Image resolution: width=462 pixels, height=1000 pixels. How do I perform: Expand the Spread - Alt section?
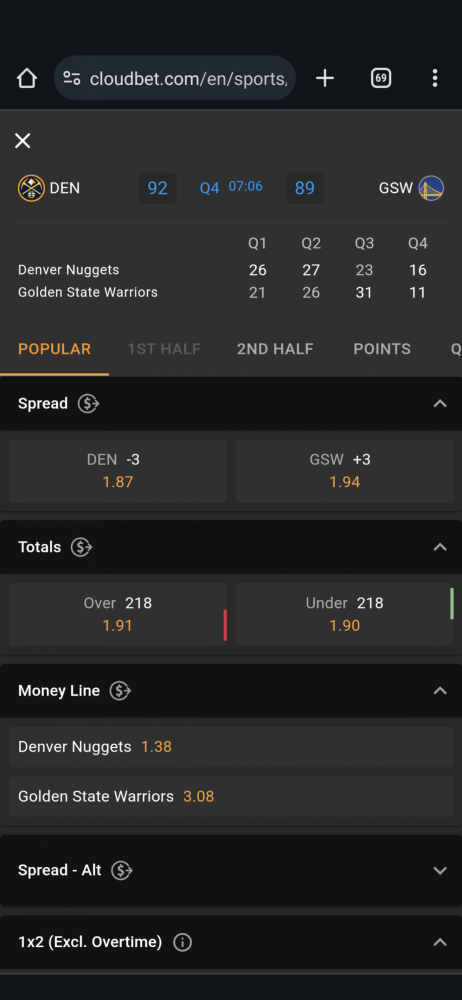click(x=440, y=871)
